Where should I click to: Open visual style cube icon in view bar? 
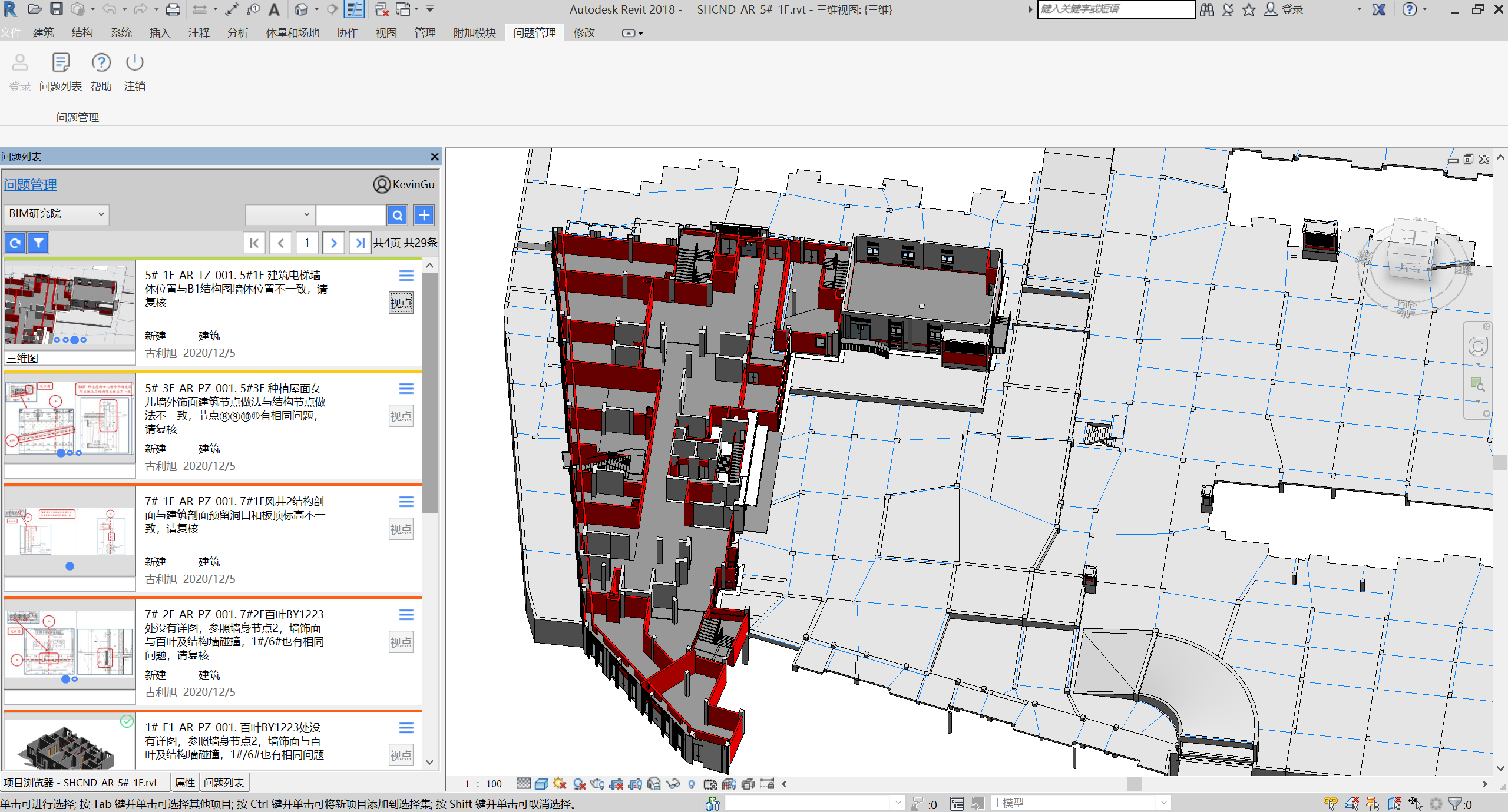[541, 784]
